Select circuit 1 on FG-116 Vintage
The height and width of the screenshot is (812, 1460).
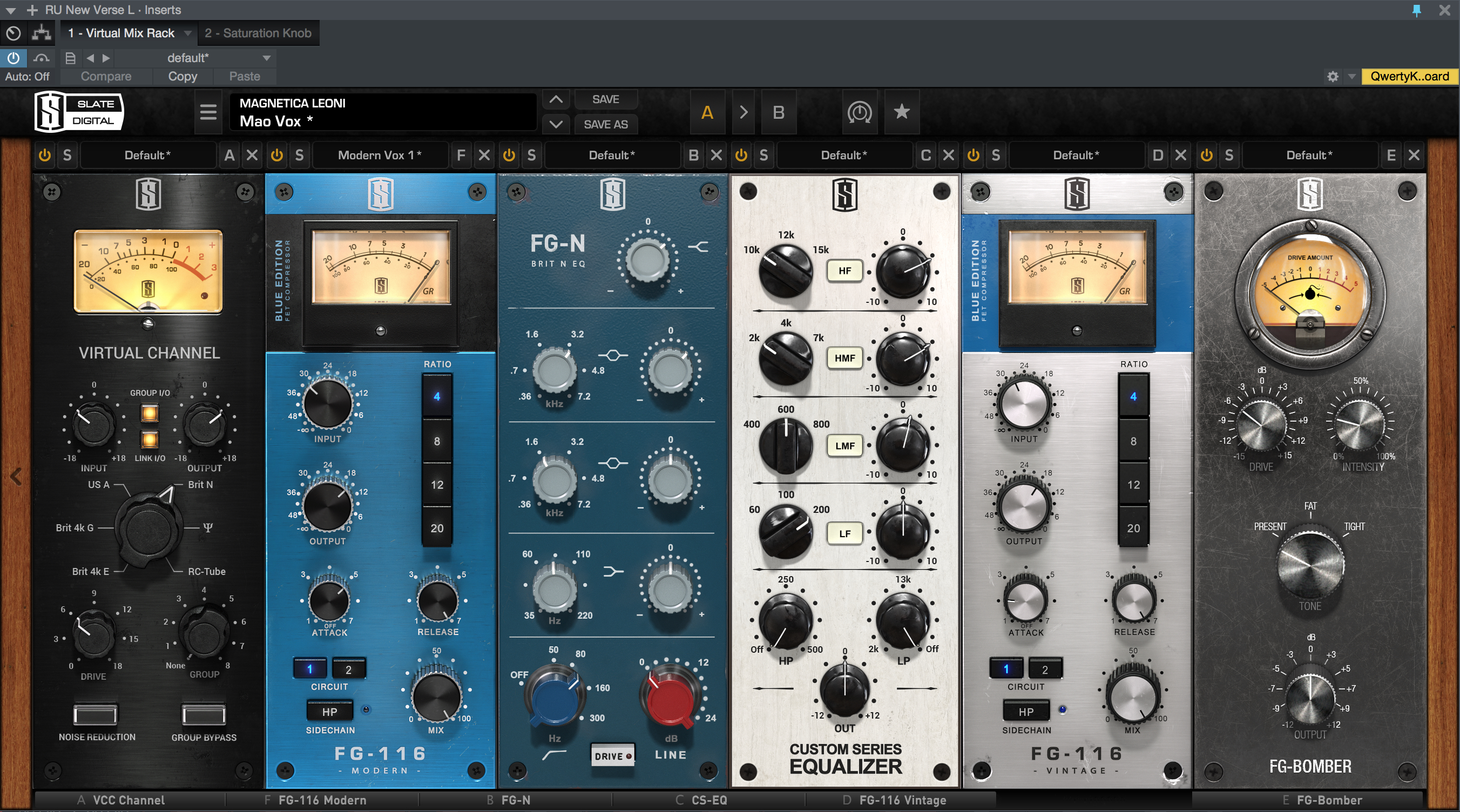pyautogui.click(x=1006, y=669)
